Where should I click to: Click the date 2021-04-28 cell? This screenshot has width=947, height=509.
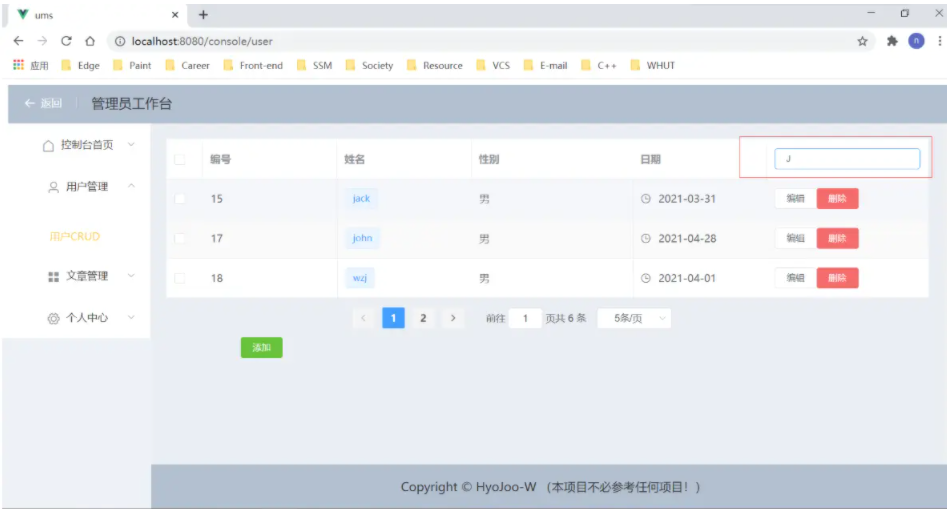687,238
